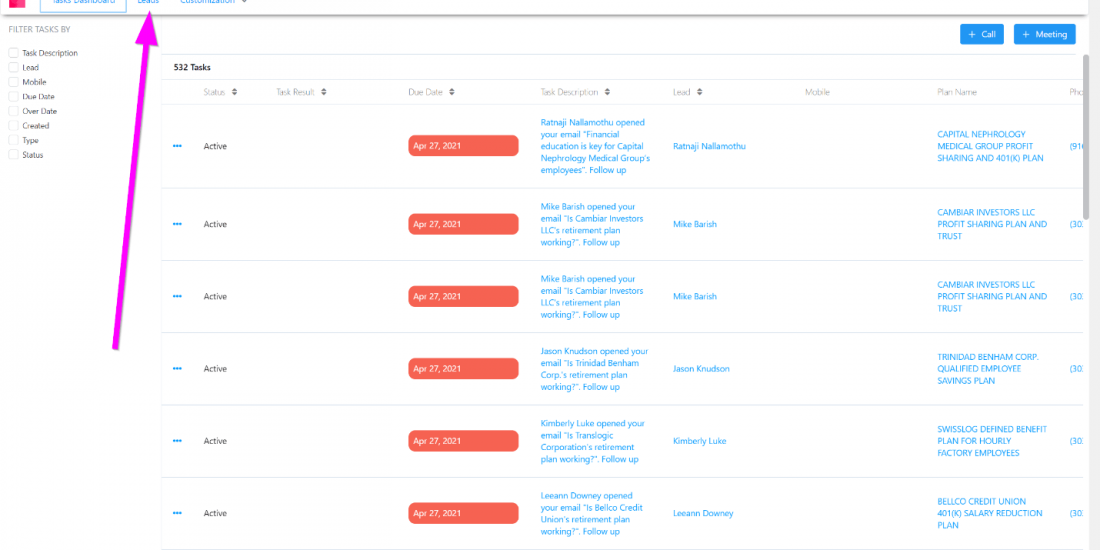Open three-dot menu for Leeann Downey task

click(x=177, y=513)
